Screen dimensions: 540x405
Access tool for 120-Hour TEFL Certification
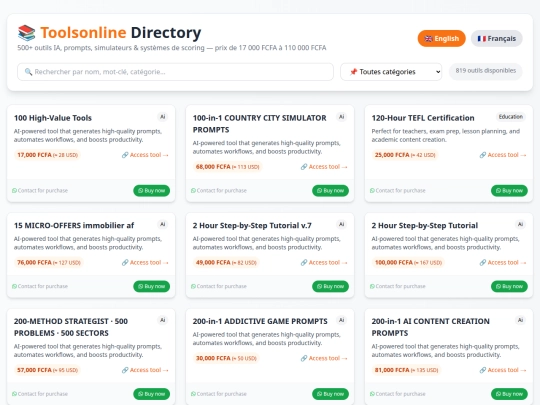503,155
